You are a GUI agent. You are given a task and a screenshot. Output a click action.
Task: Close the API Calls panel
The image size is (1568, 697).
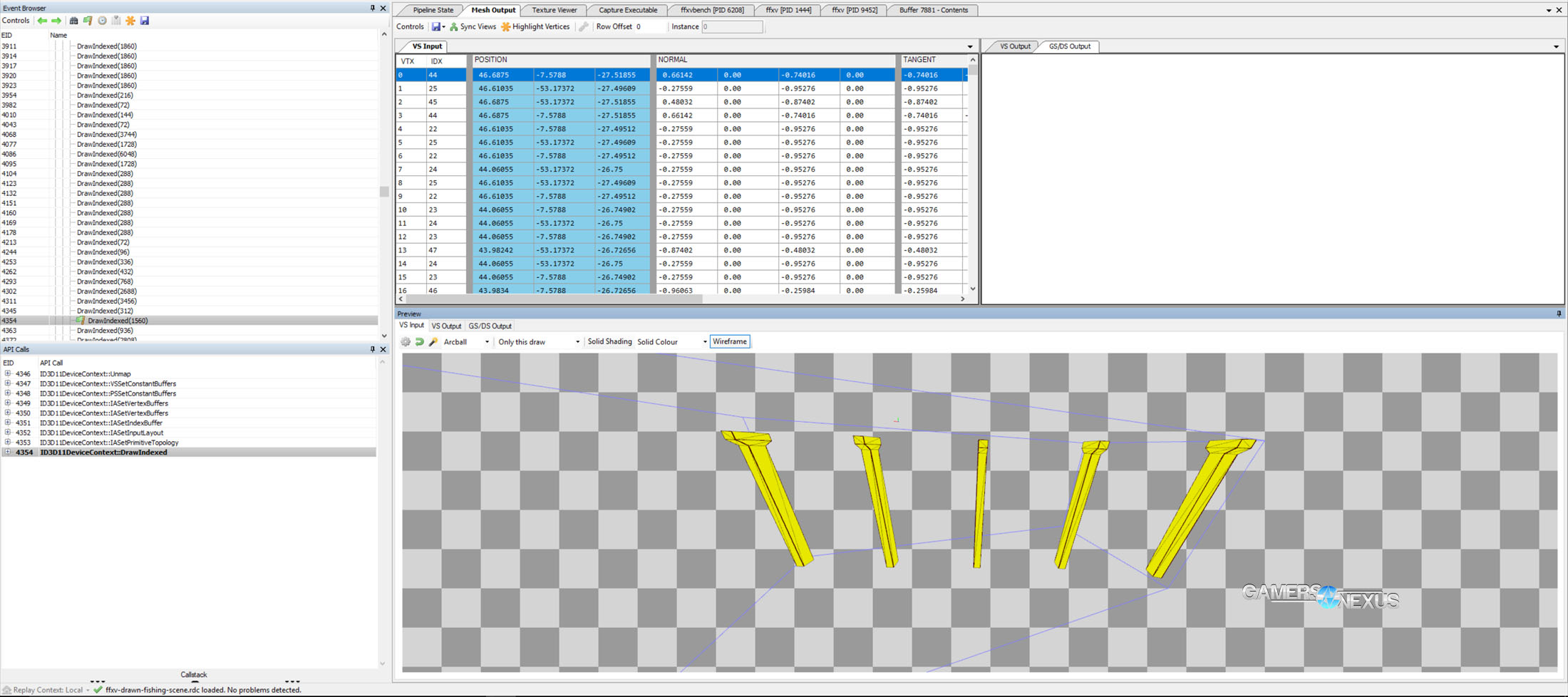pyautogui.click(x=383, y=349)
